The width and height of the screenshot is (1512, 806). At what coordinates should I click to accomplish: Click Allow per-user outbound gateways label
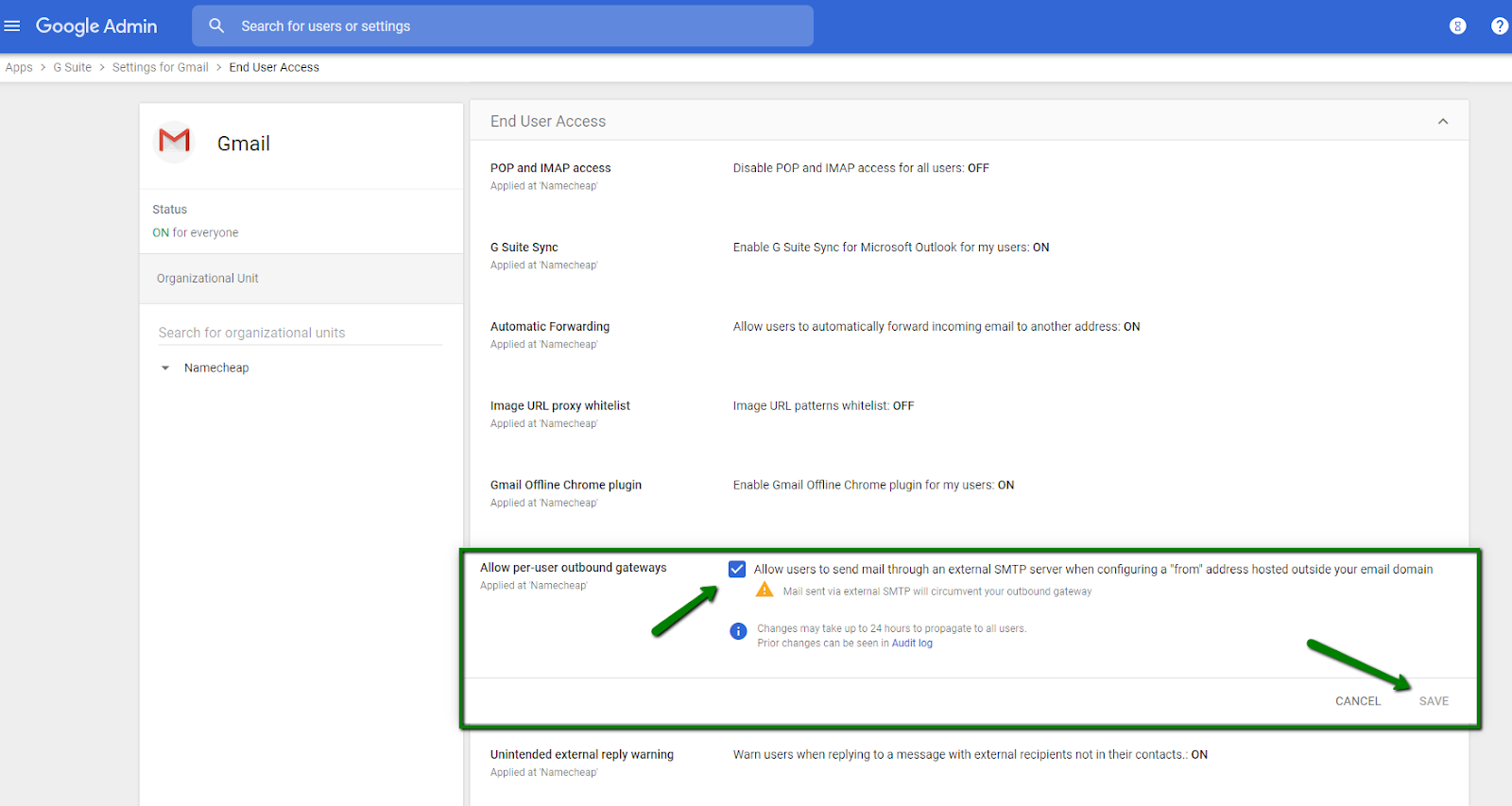573,568
